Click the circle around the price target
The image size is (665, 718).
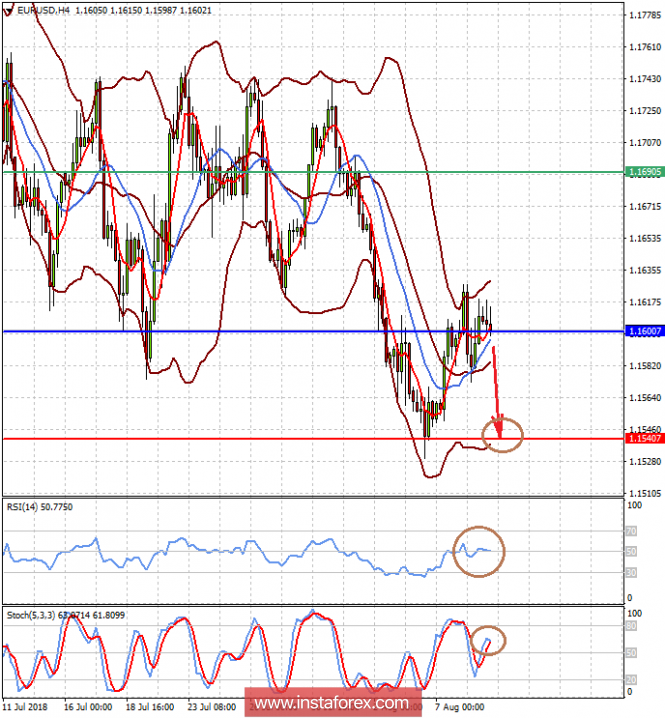tap(502, 435)
